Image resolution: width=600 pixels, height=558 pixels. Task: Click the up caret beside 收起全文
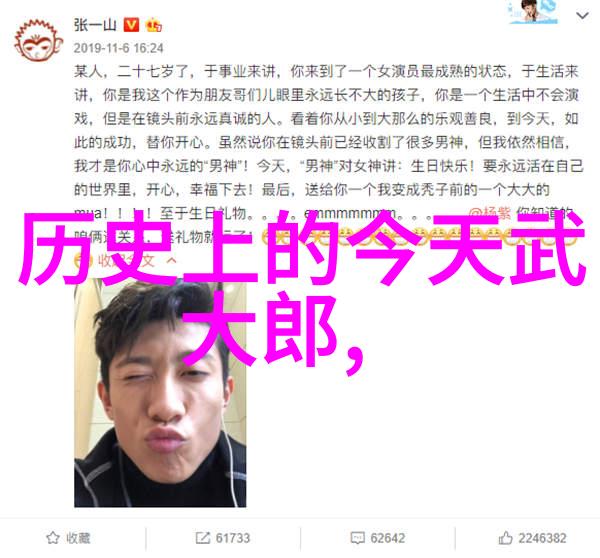click(x=172, y=261)
